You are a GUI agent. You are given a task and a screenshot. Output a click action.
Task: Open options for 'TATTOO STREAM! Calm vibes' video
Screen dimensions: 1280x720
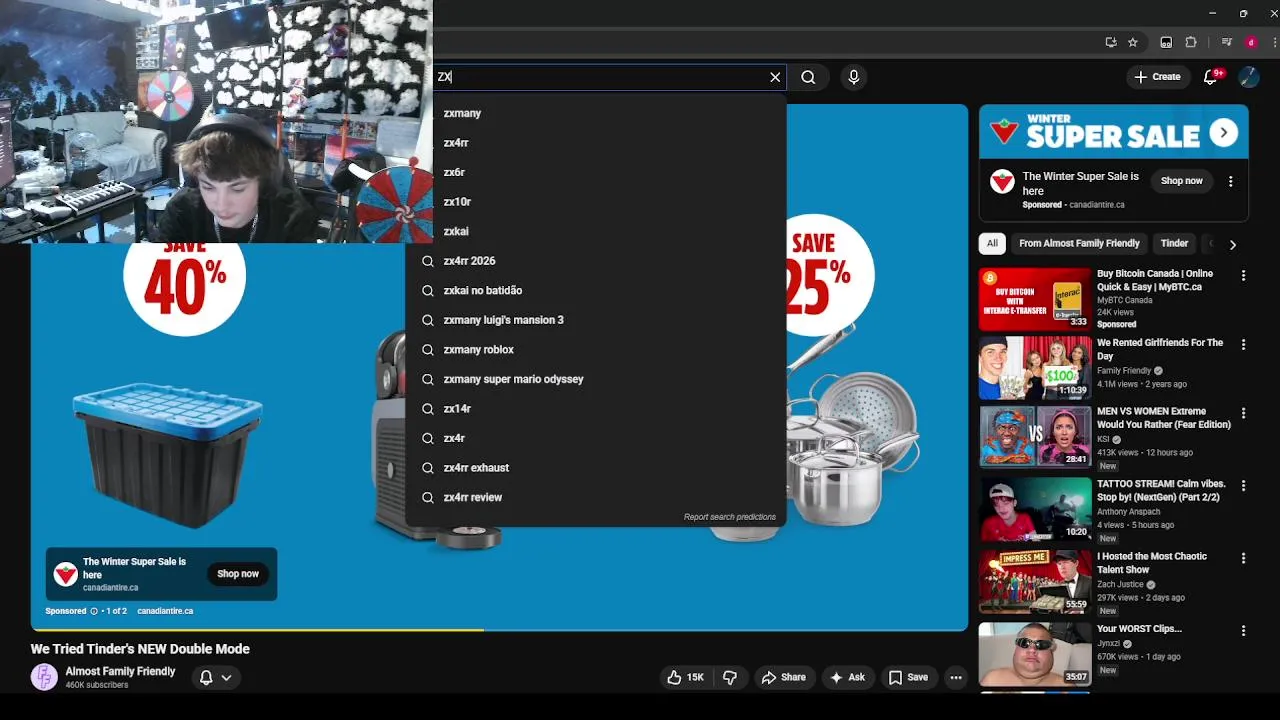[x=1244, y=485]
